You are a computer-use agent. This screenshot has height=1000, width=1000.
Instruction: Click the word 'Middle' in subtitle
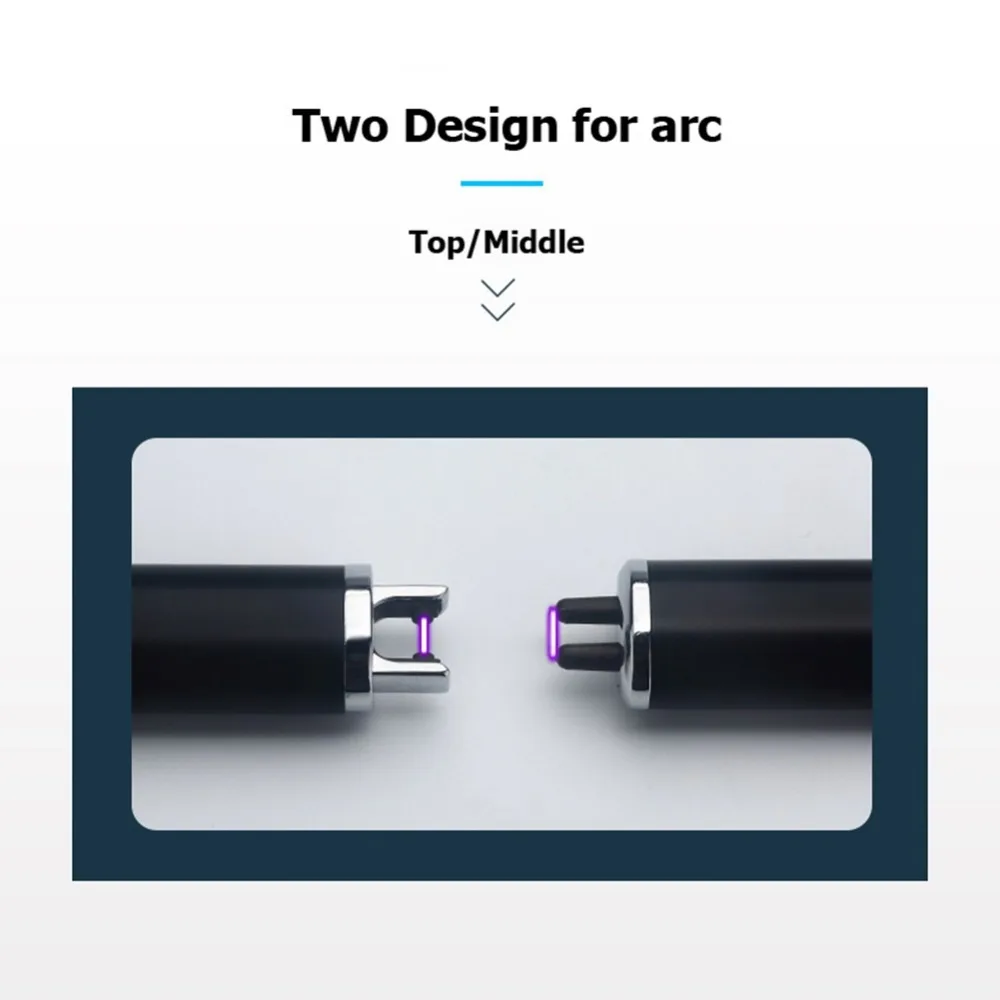click(x=533, y=242)
